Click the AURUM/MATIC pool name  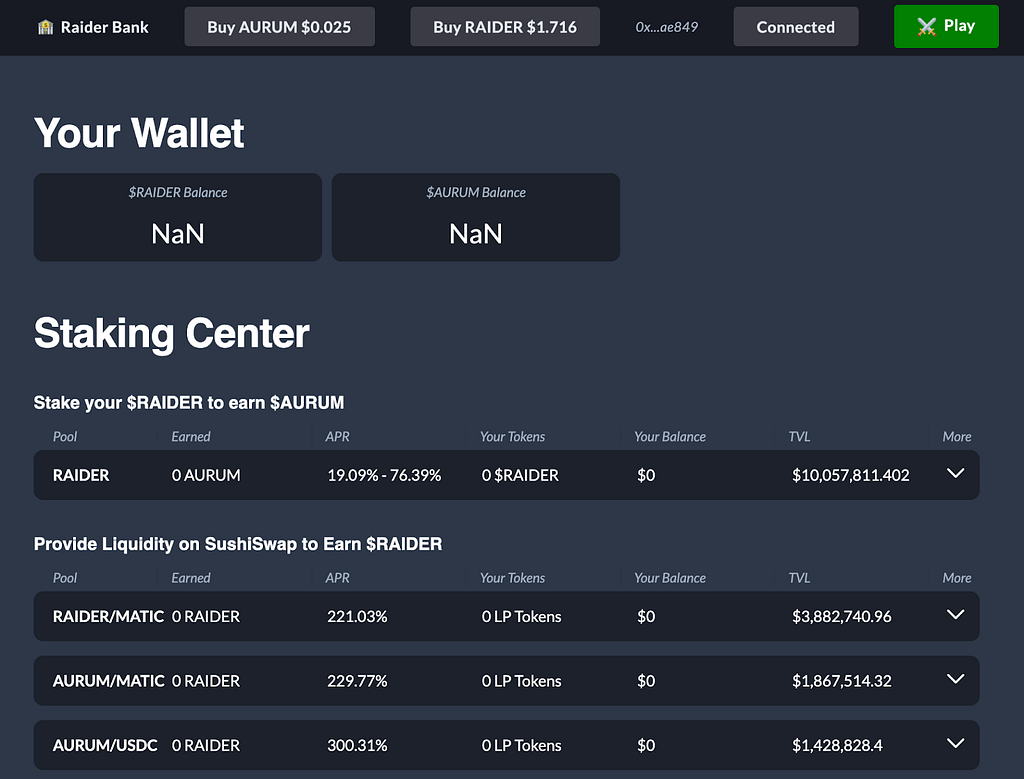coord(108,681)
